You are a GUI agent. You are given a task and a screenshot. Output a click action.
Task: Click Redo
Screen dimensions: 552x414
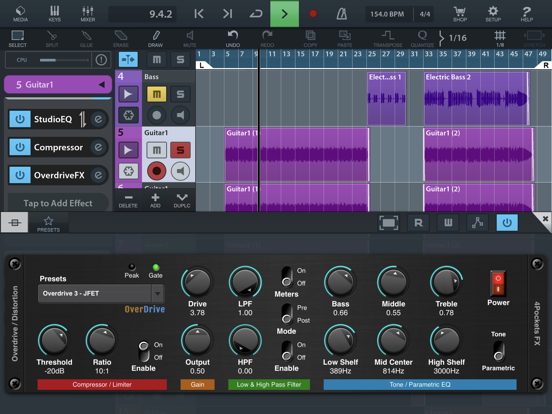coord(267,39)
